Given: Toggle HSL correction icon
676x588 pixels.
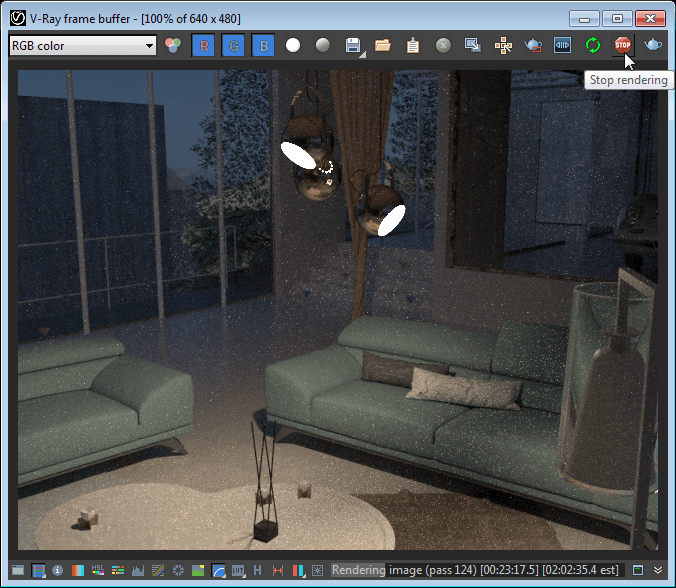Looking at the screenshot, I should 97,570.
